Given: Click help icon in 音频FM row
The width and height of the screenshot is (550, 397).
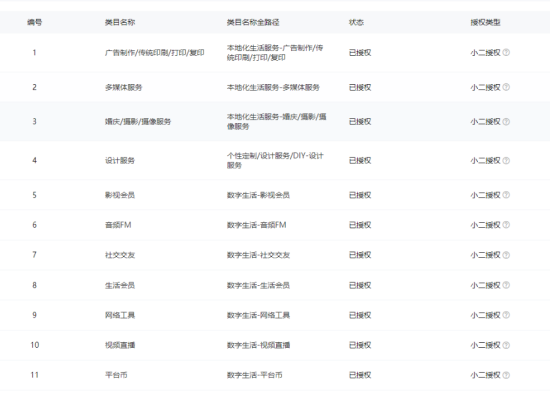Looking at the screenshot, I should (506, 225).
